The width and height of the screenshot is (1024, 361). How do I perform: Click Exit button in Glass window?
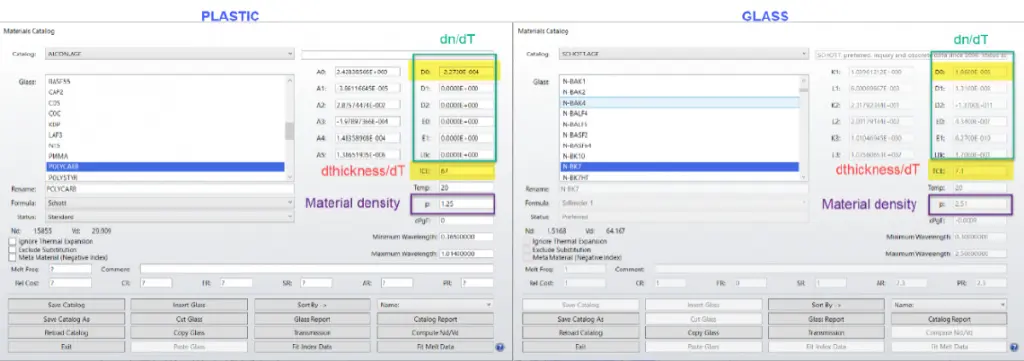click(581, 347)
